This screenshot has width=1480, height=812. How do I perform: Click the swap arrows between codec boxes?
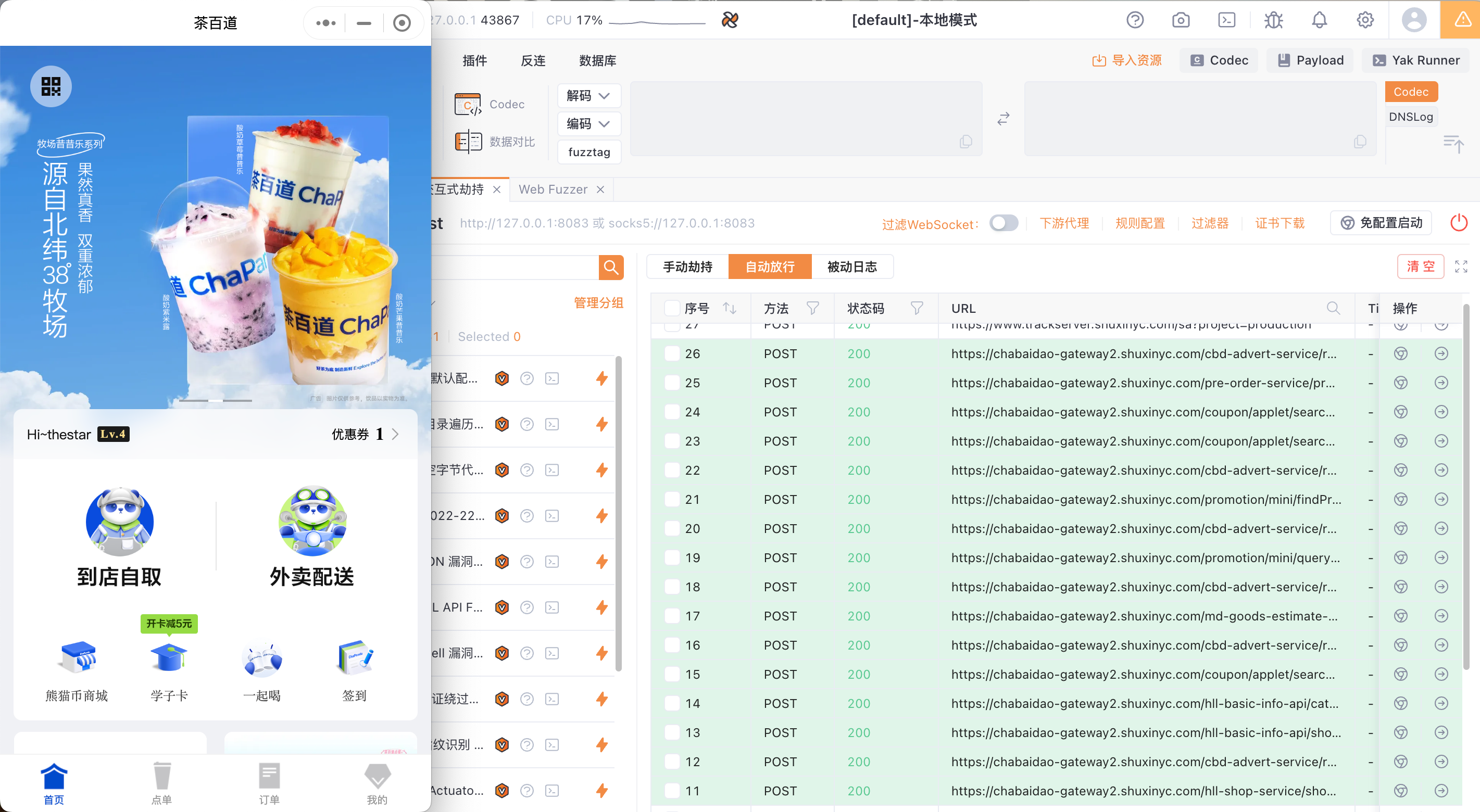click(x=1003, y=119)
